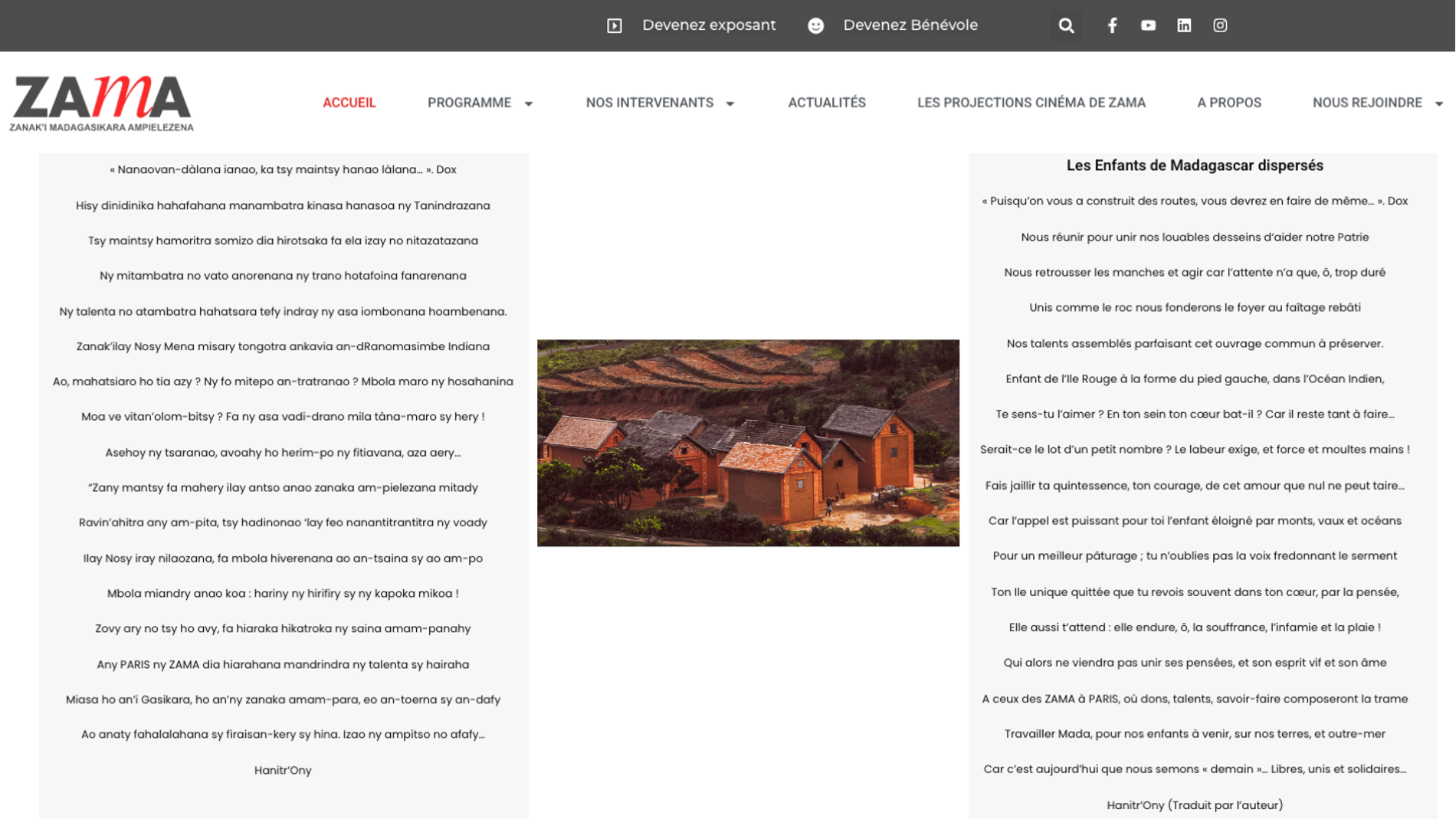This screenshot has height=819, width=1456.
Task: Click the line Ny mitambatra no vato anorenana
Action: pyautogui.click(x=283, y=276)
